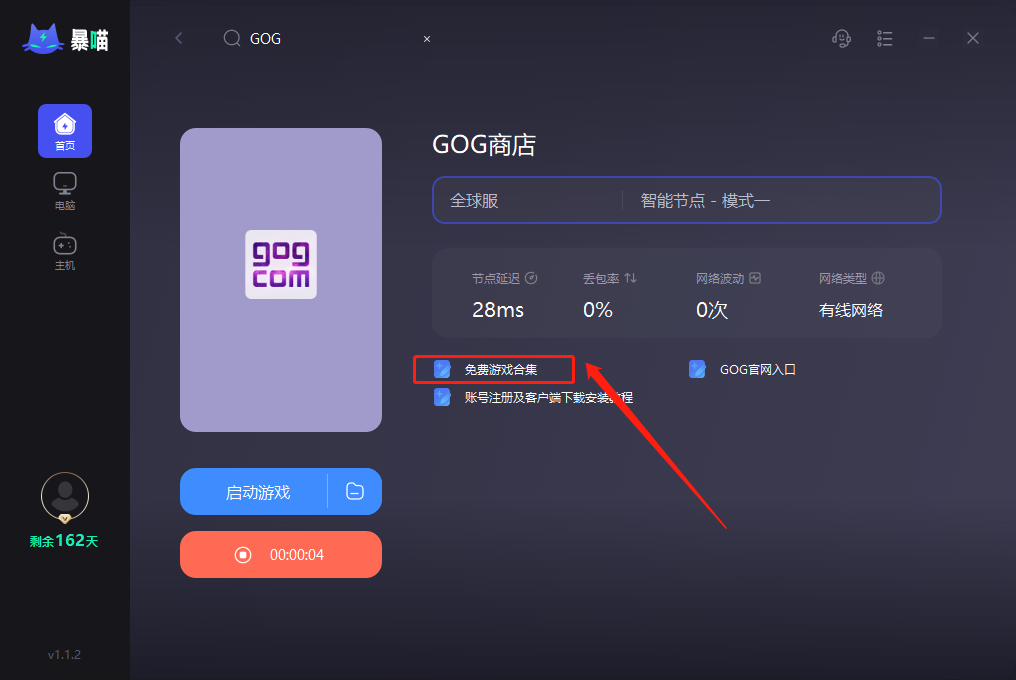Click the folder icon beside 启动游戏
Screen dimensions: 1016x680
pos(355,491)
